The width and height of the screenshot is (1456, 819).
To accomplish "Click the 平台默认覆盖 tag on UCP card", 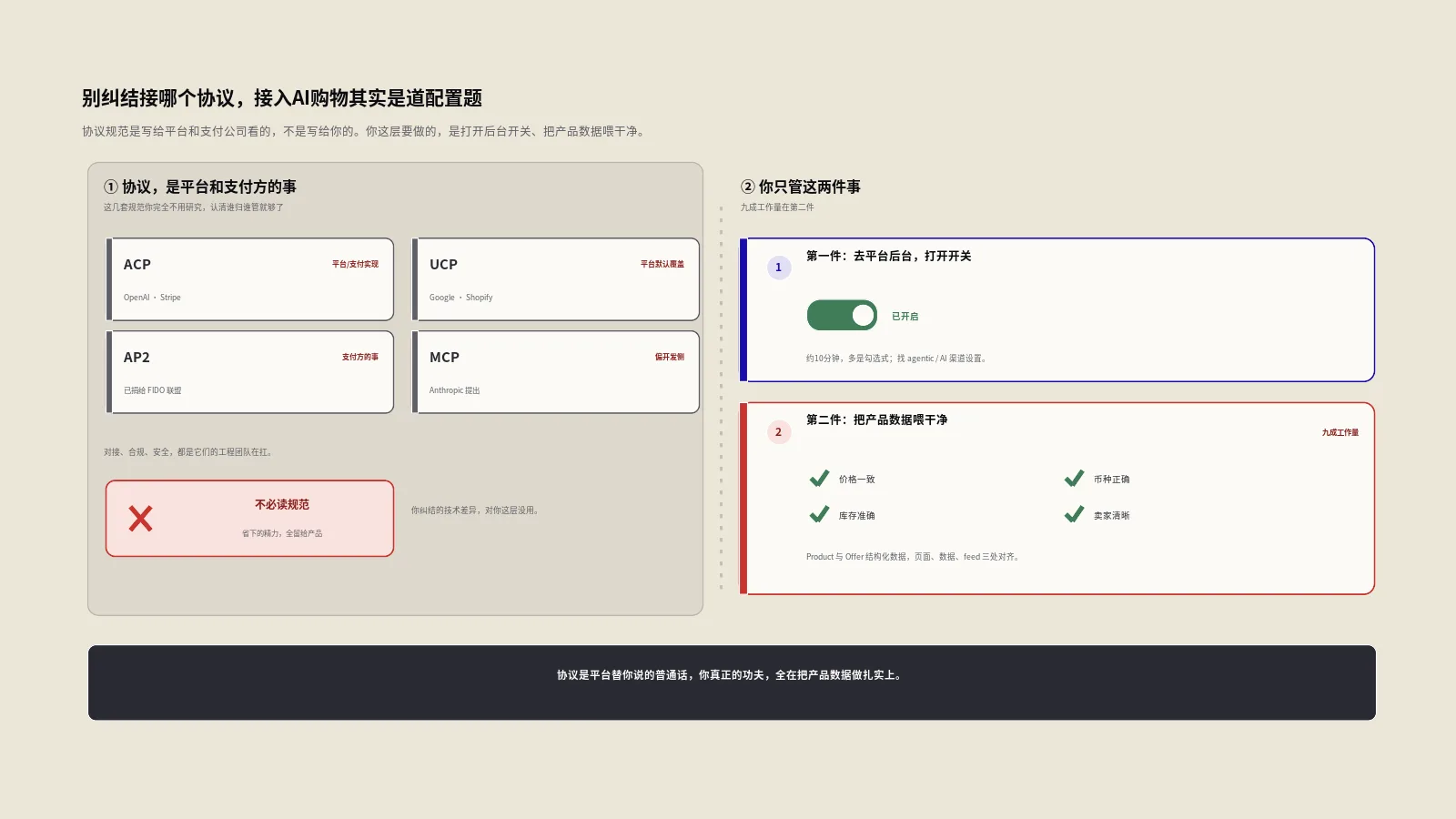I will pos(662,264).
